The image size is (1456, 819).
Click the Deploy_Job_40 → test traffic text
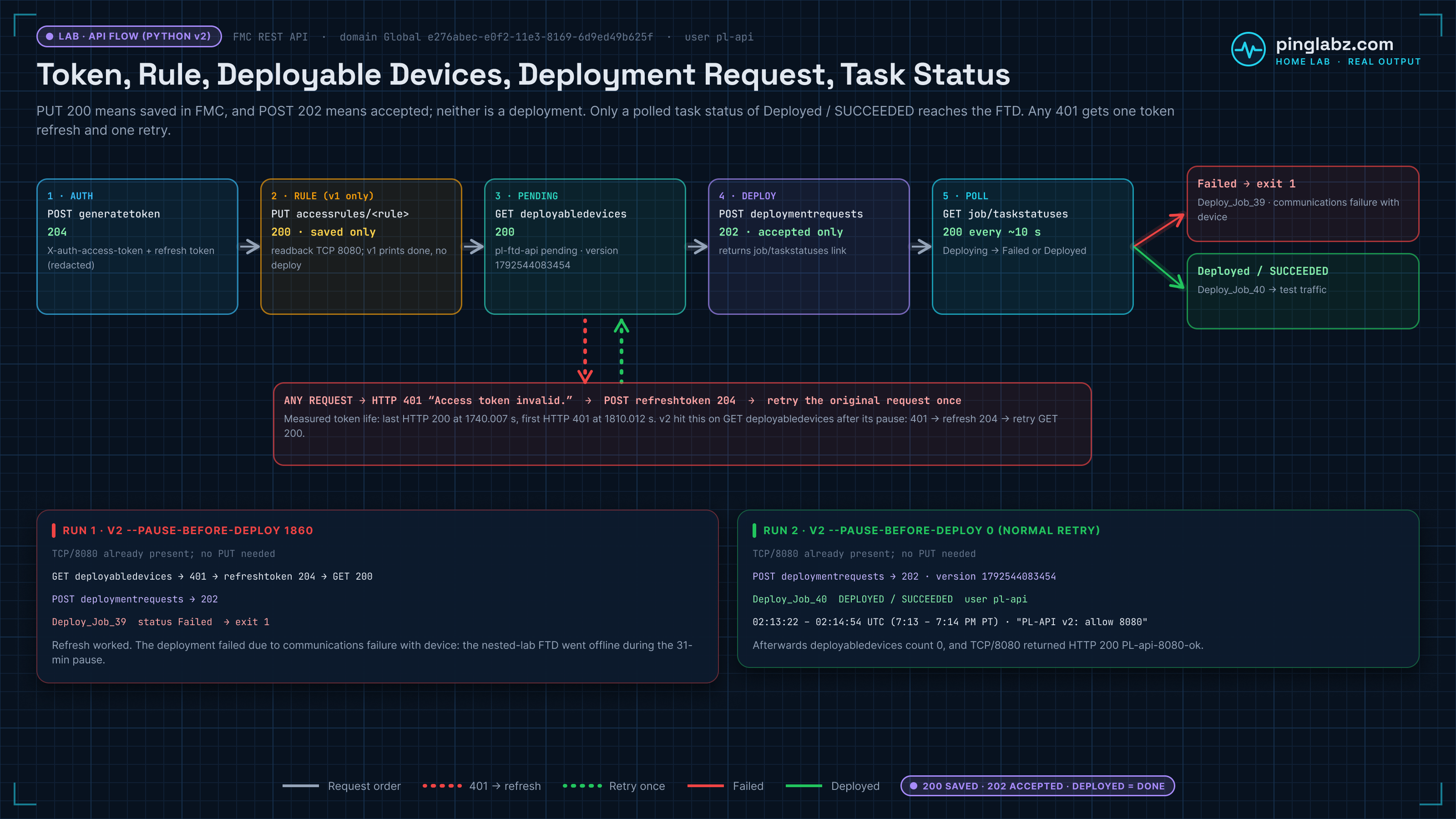pyautogui.click(x=1262, y=289)
